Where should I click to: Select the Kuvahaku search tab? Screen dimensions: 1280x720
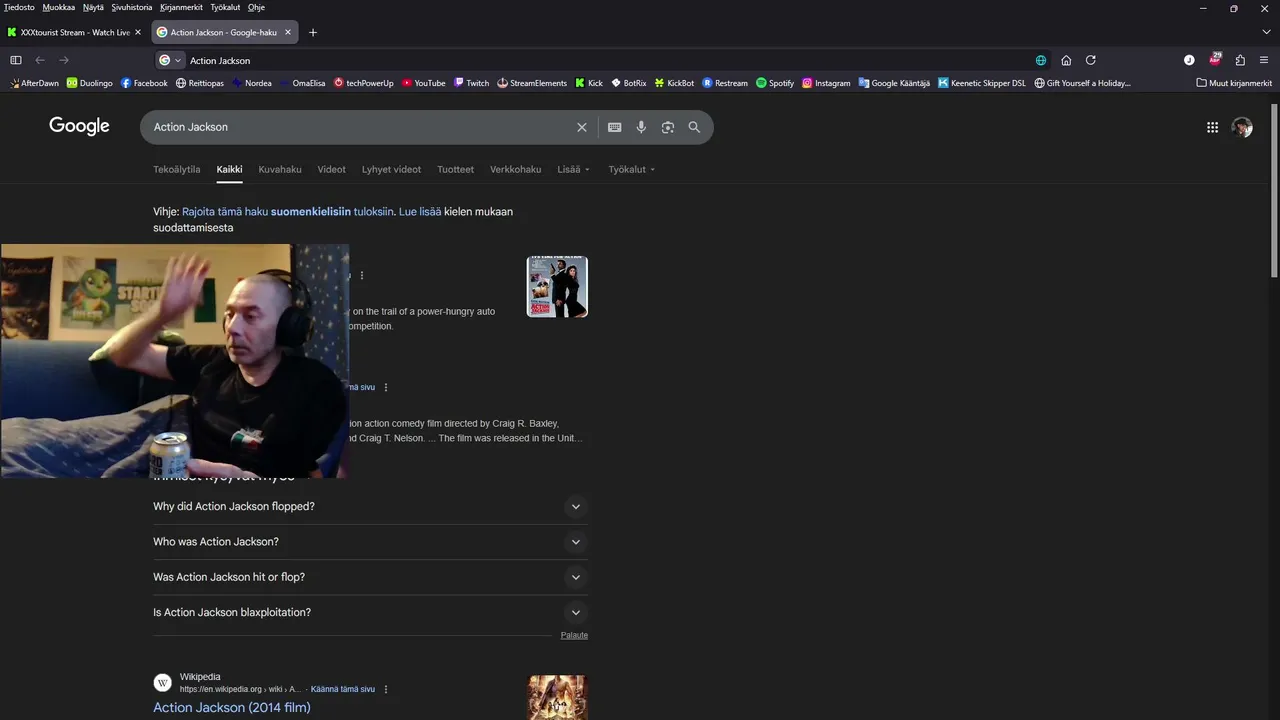tap(280, 169)
